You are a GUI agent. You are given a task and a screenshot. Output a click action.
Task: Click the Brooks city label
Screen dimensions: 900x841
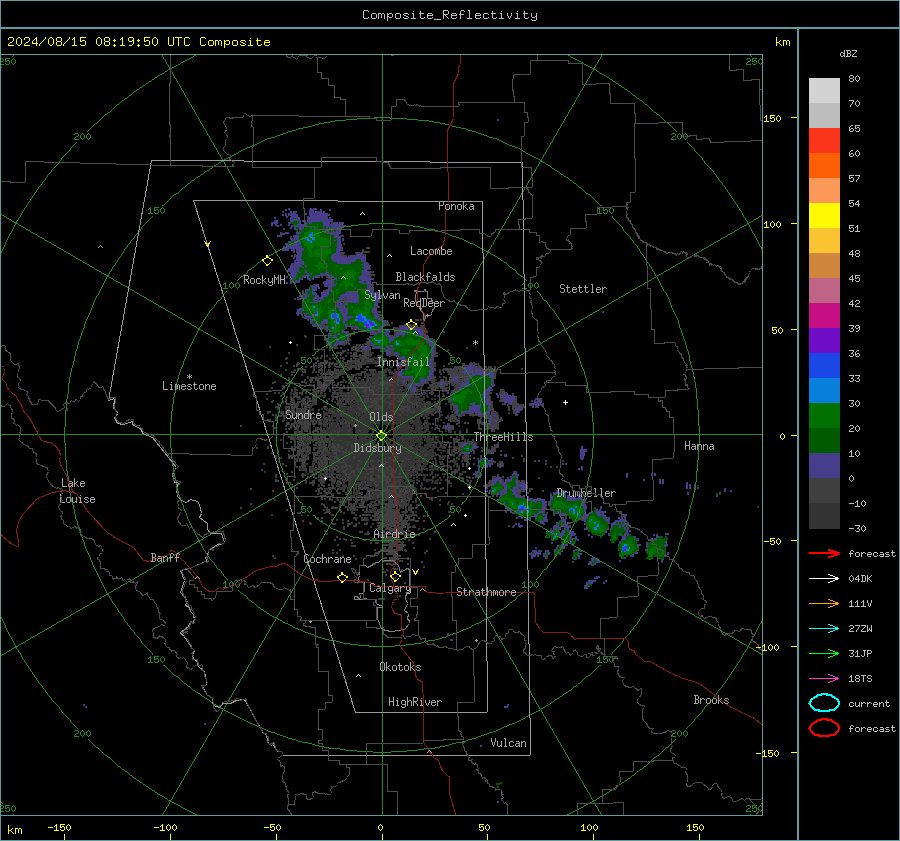pyautogui.click(x=711, y=700)
